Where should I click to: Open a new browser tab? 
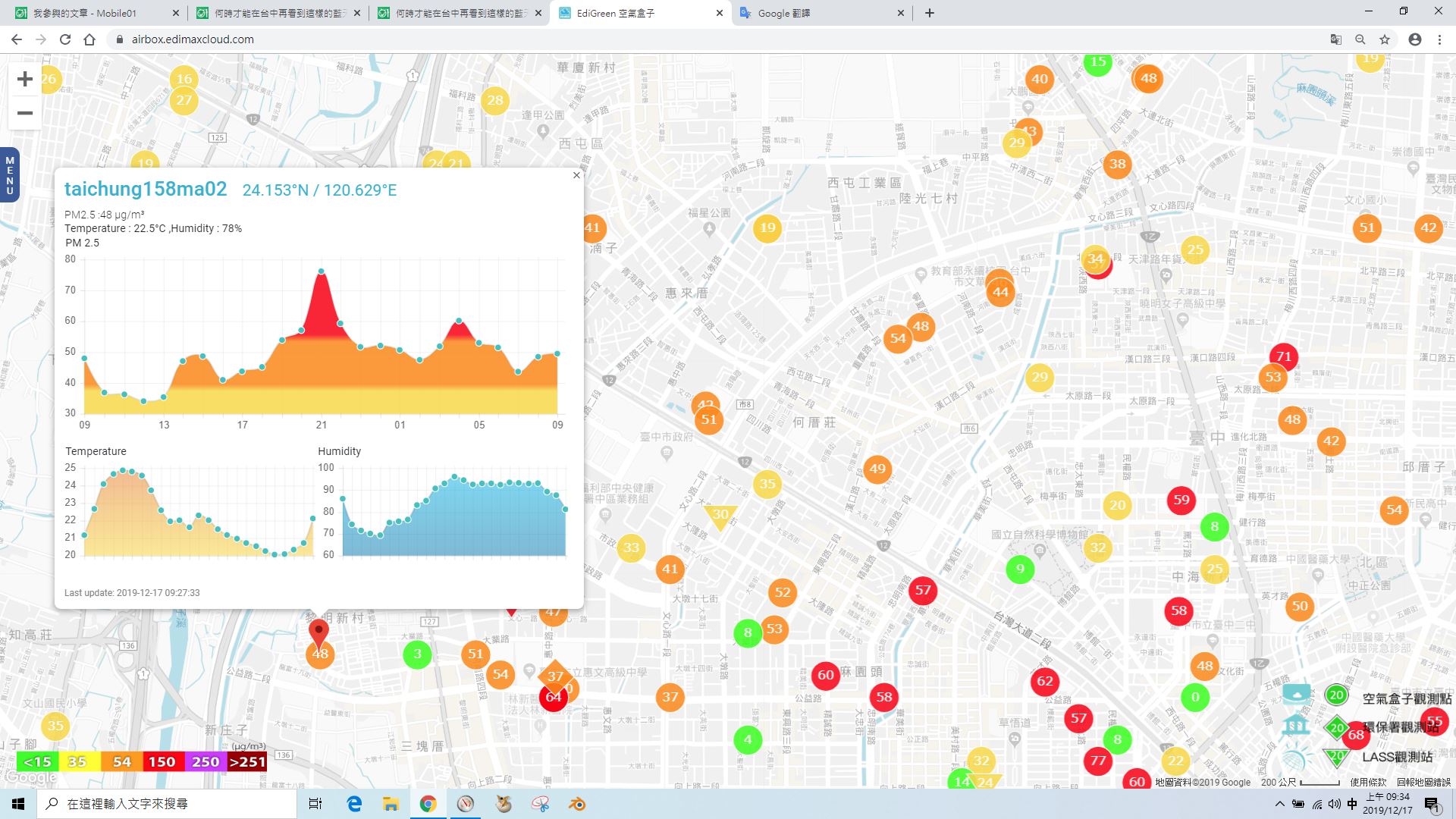(930, 13)
